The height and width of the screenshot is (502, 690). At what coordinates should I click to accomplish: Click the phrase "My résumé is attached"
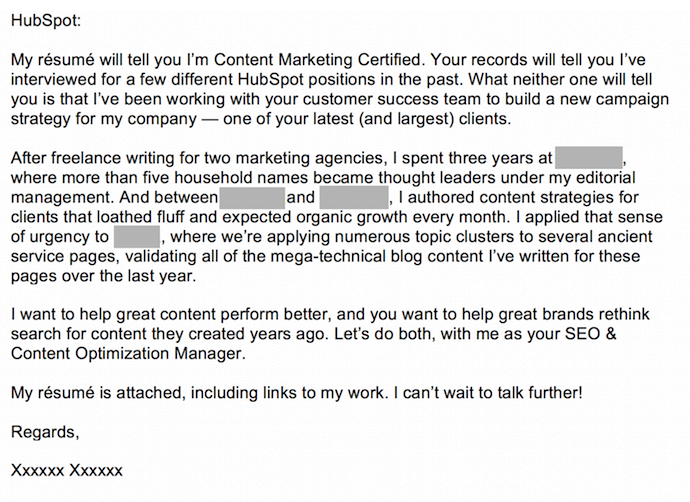click(x=89, y=393)
